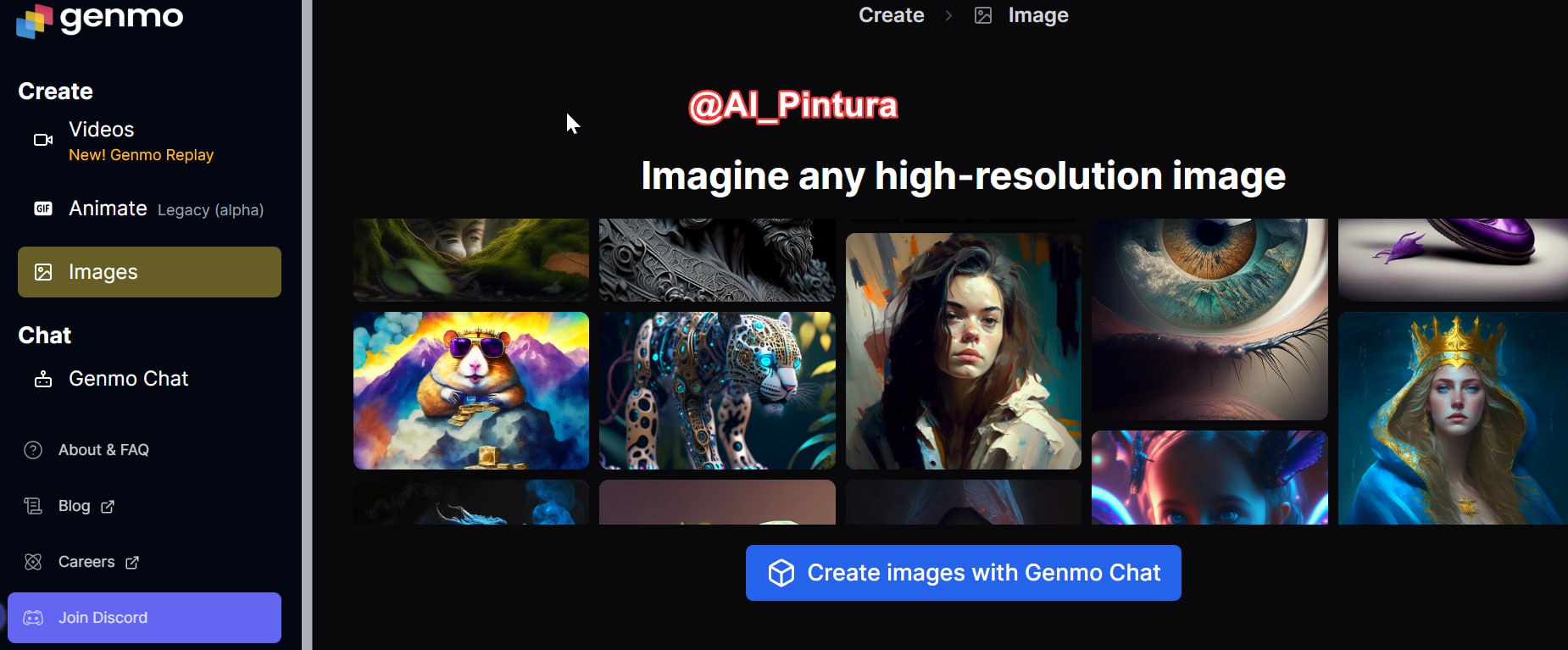View the queen with golden crown image
Viewport: 1568px width, 650px height.
[1452, 418]
